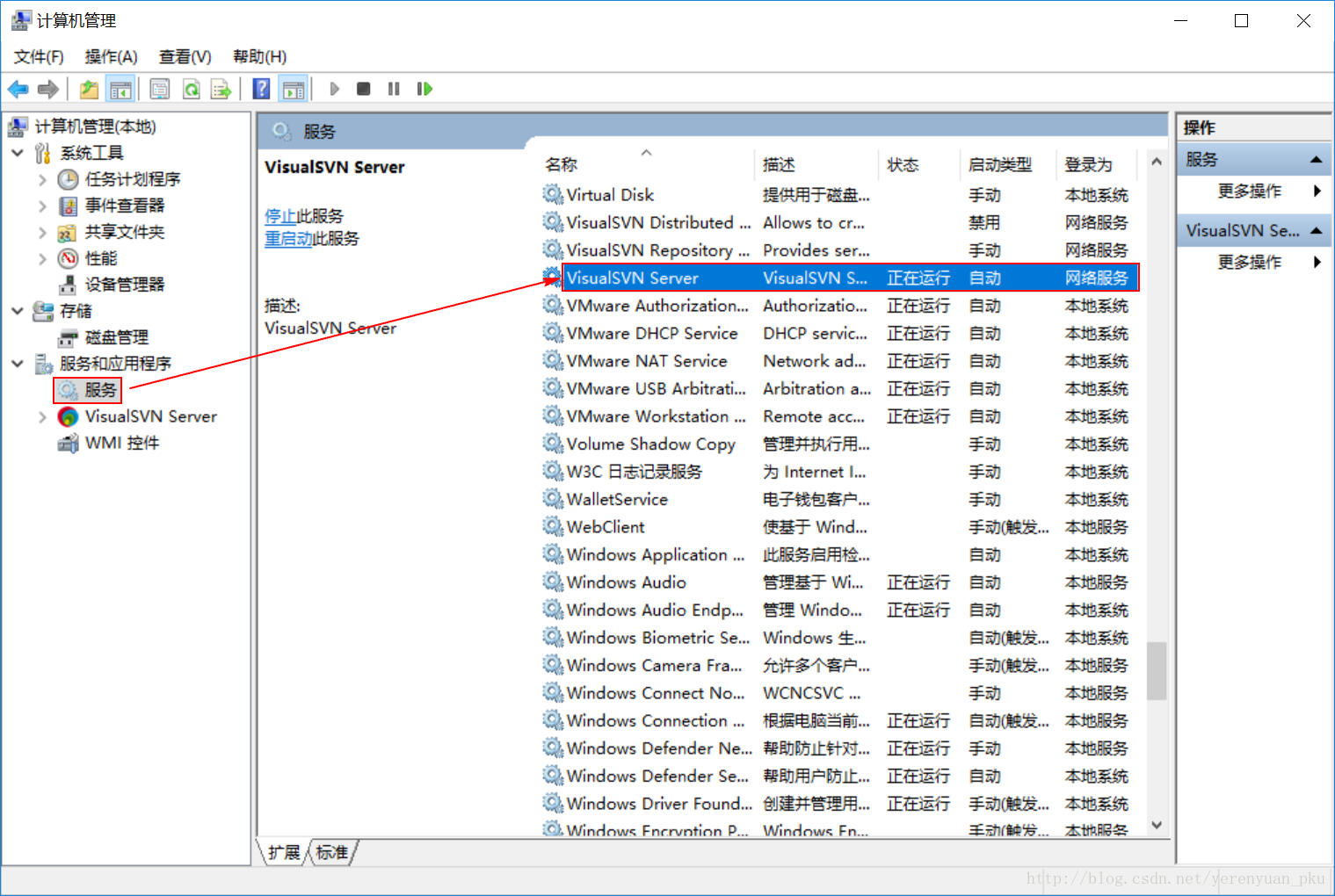
Task: Click the Back arrow toolbar icon
Action: pos(18,89)
